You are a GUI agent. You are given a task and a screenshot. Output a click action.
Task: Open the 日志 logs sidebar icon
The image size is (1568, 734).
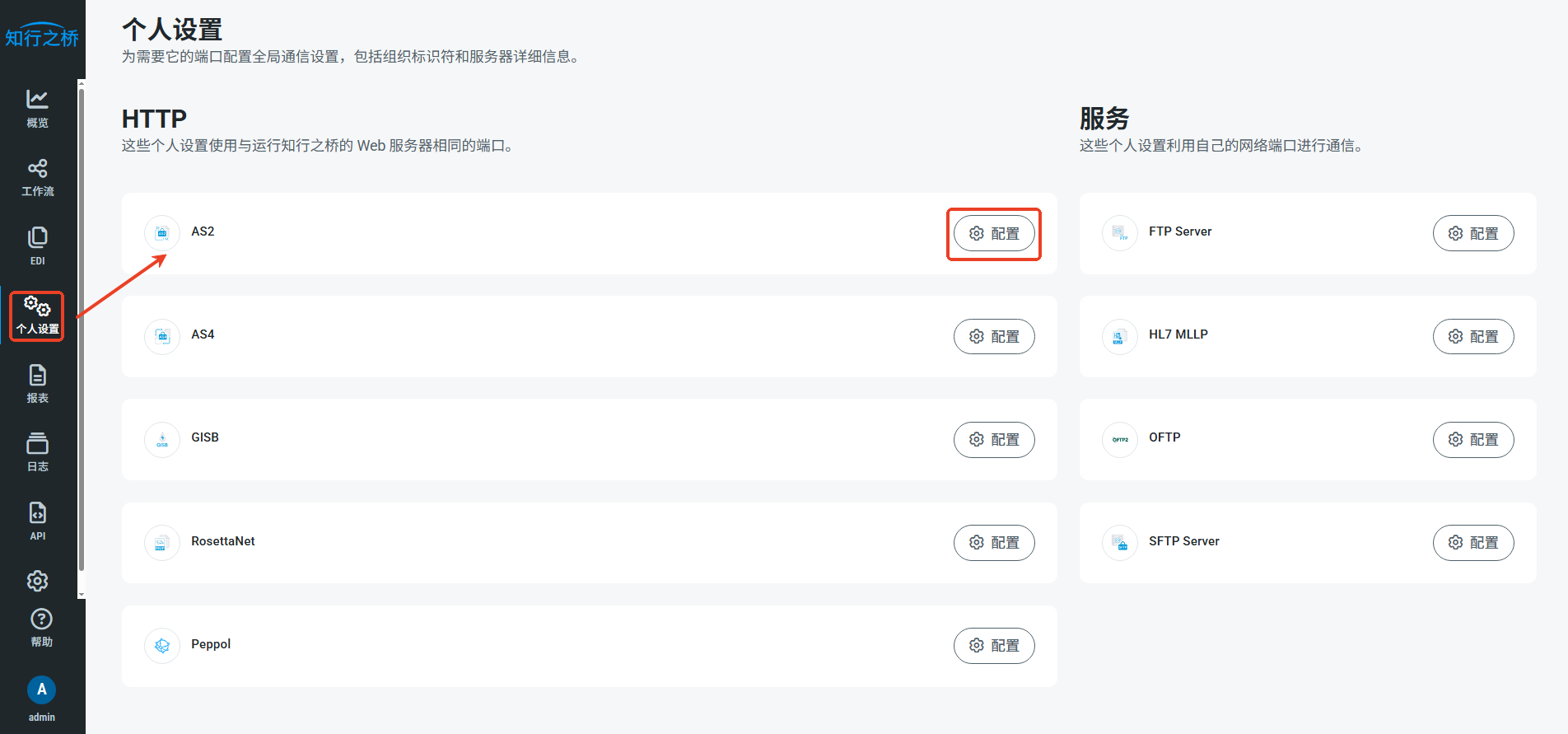[37, 452]
